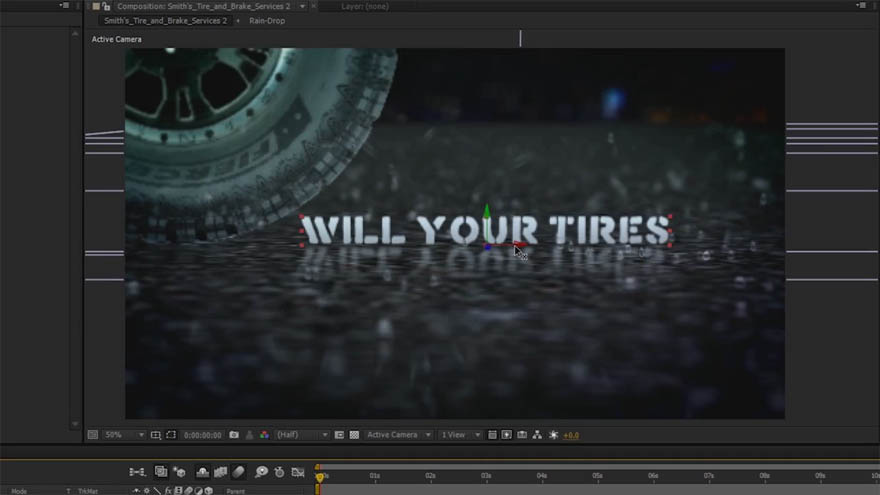Open the 1 View layout dropdown

(460, 435)
